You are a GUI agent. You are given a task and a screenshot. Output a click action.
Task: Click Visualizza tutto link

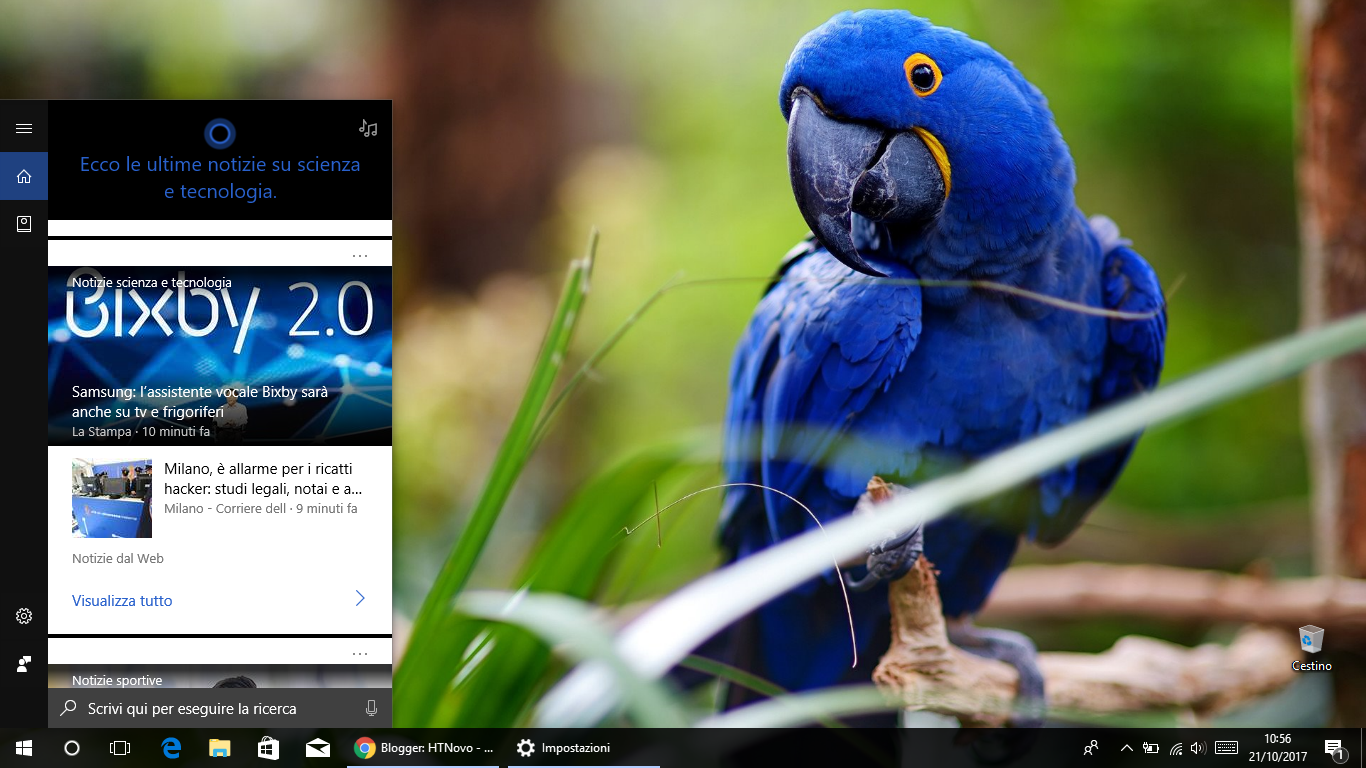122,601
